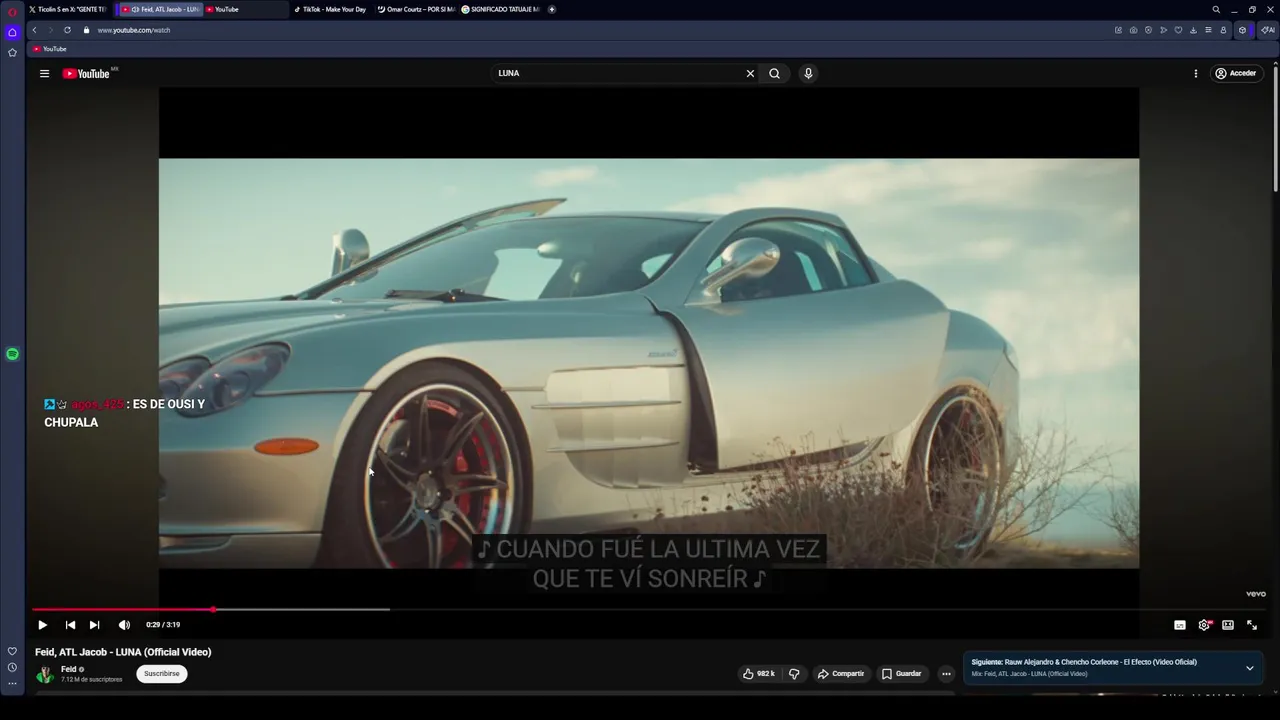Open the Opera sidebar home icon
Viewport: 1280px width, 720px height.
(x=12, y=32)
